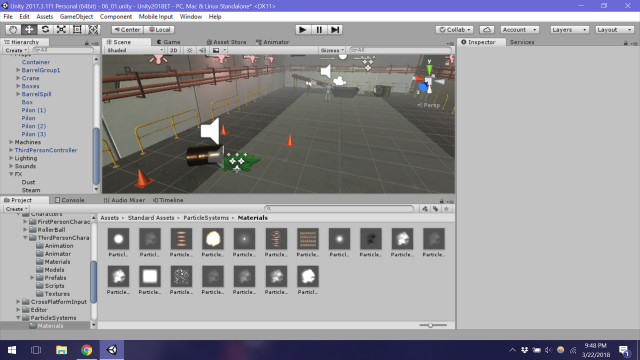Collapse the FX hierarchy group
The image size is (640, 360).
[11, 174]
